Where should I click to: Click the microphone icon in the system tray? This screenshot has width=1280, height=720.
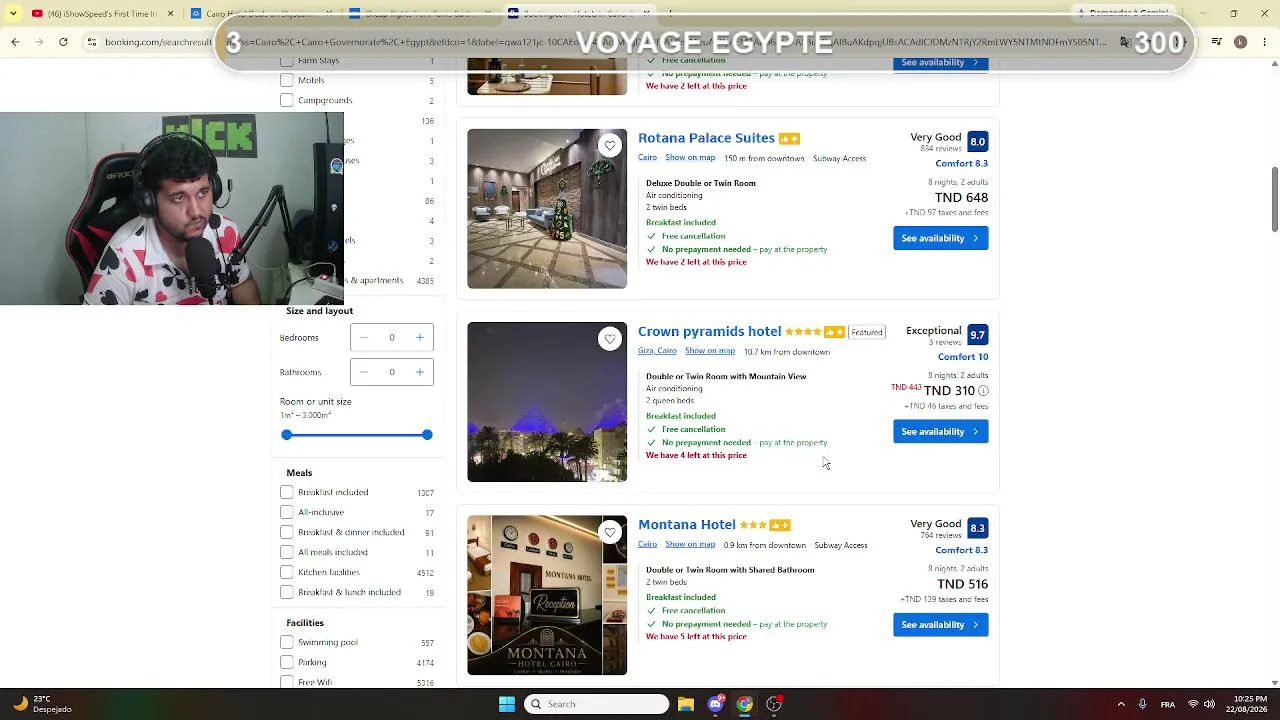point(1143,704)
